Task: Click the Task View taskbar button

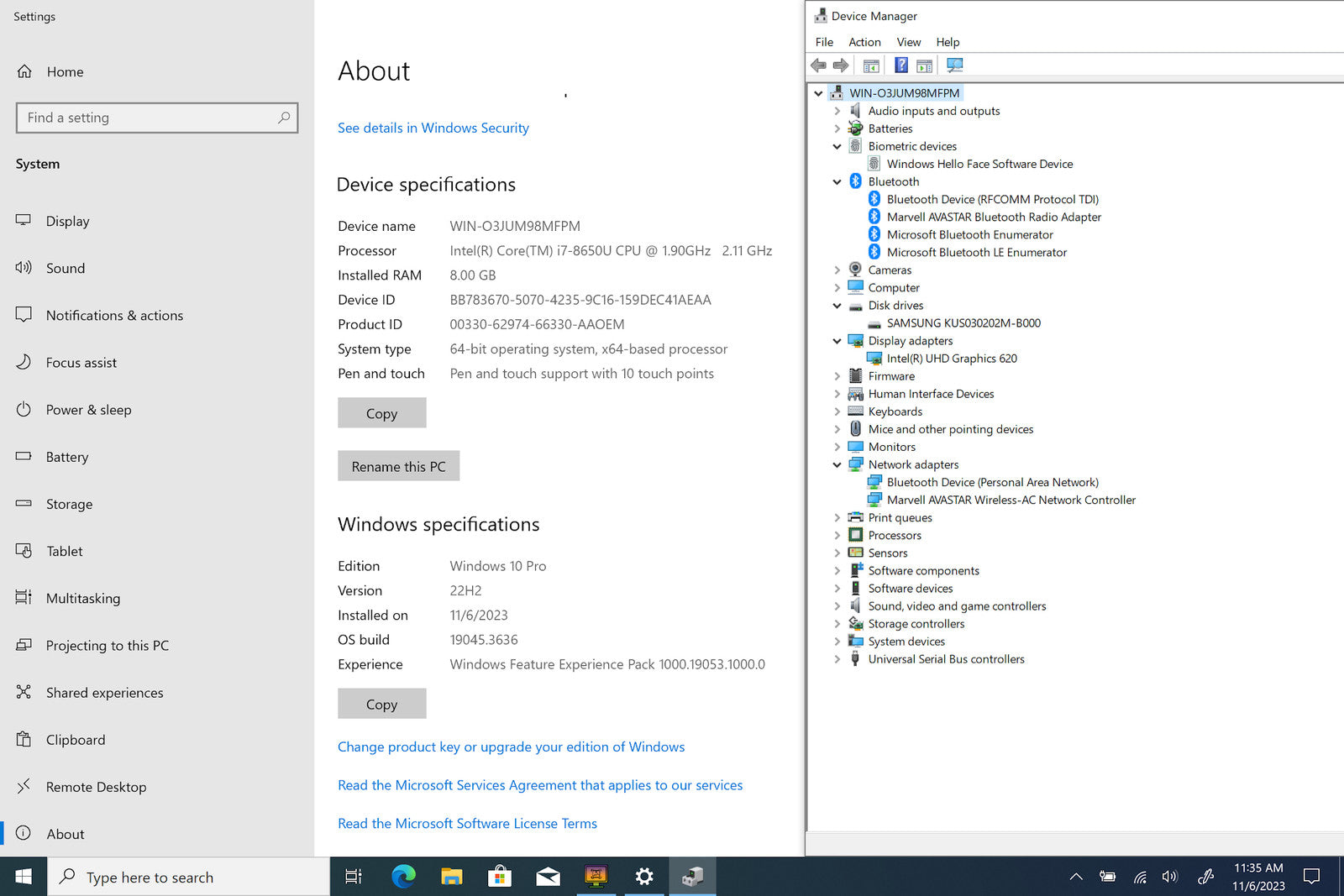Action: coord(354,877)
